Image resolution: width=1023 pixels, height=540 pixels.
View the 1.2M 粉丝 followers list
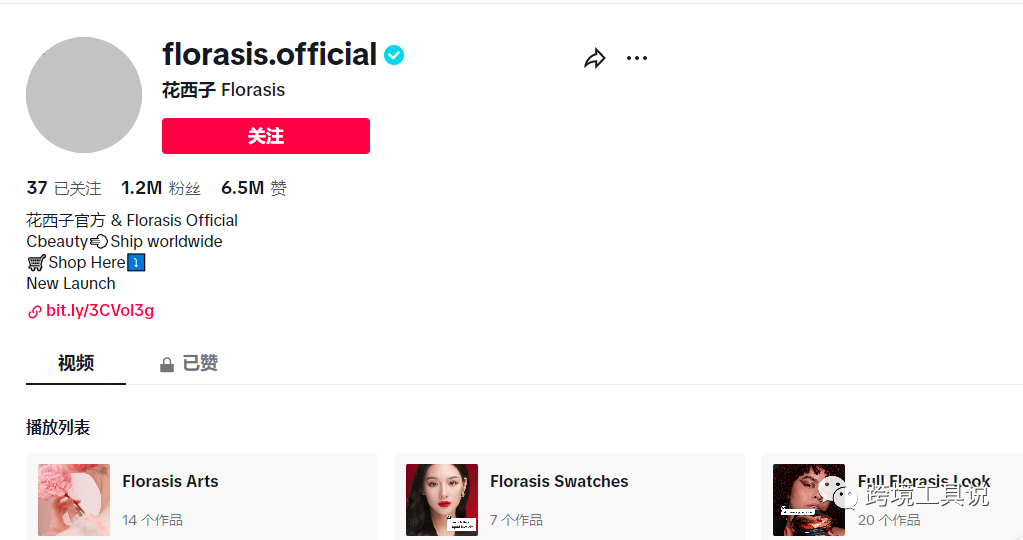[161, 188]
